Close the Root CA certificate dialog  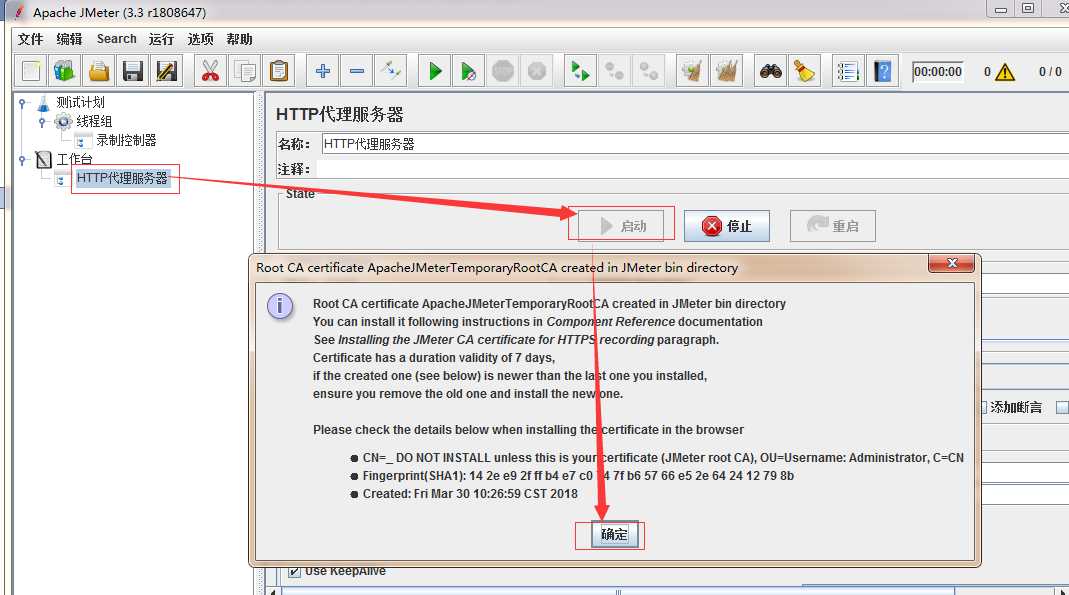pos(952,263)
